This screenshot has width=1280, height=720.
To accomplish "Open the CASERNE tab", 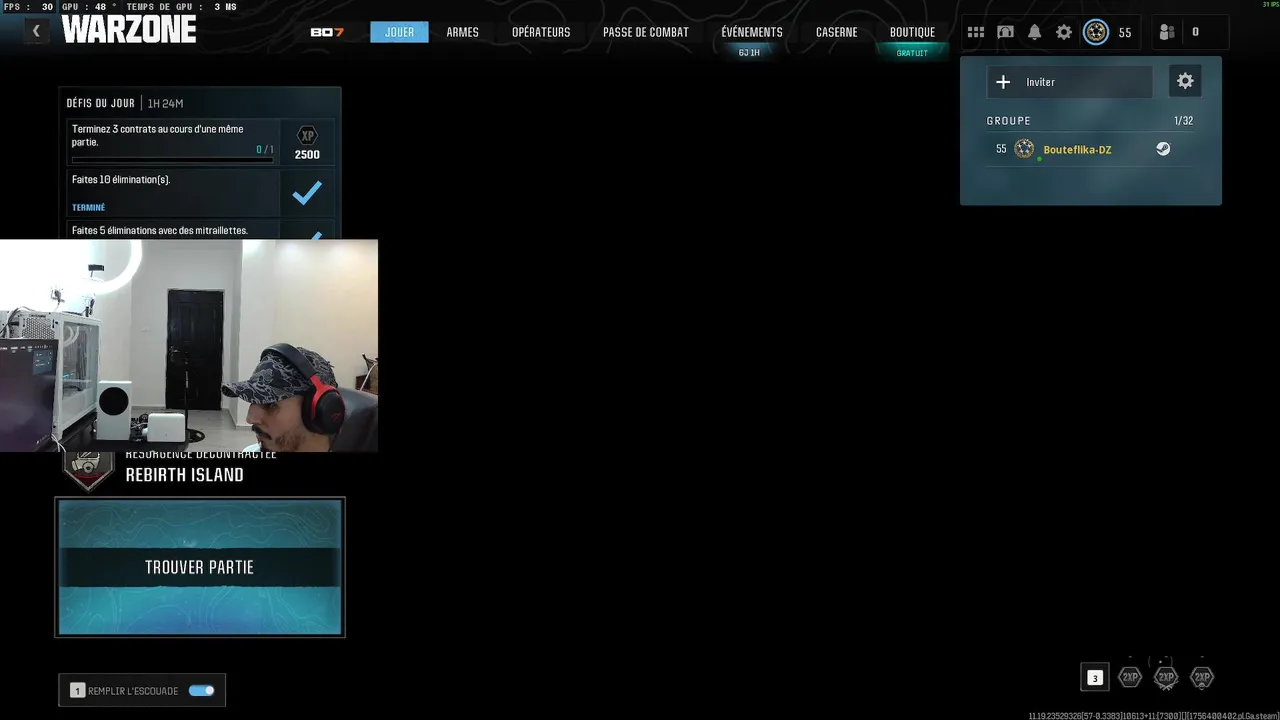I will pyautogui.click(x=836, y=32).
